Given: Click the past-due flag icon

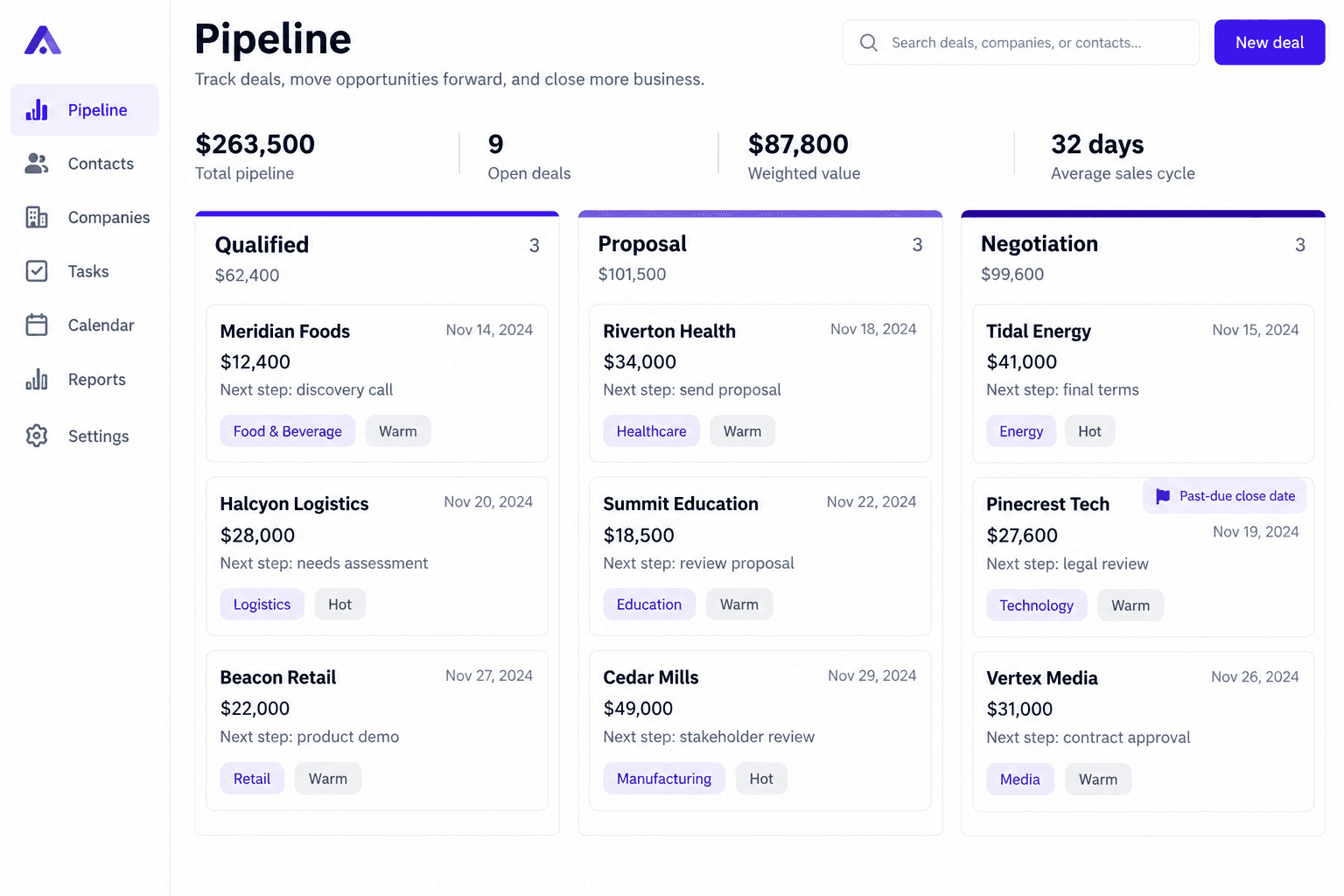Looking at the screenshot, I should (1163, 496).
